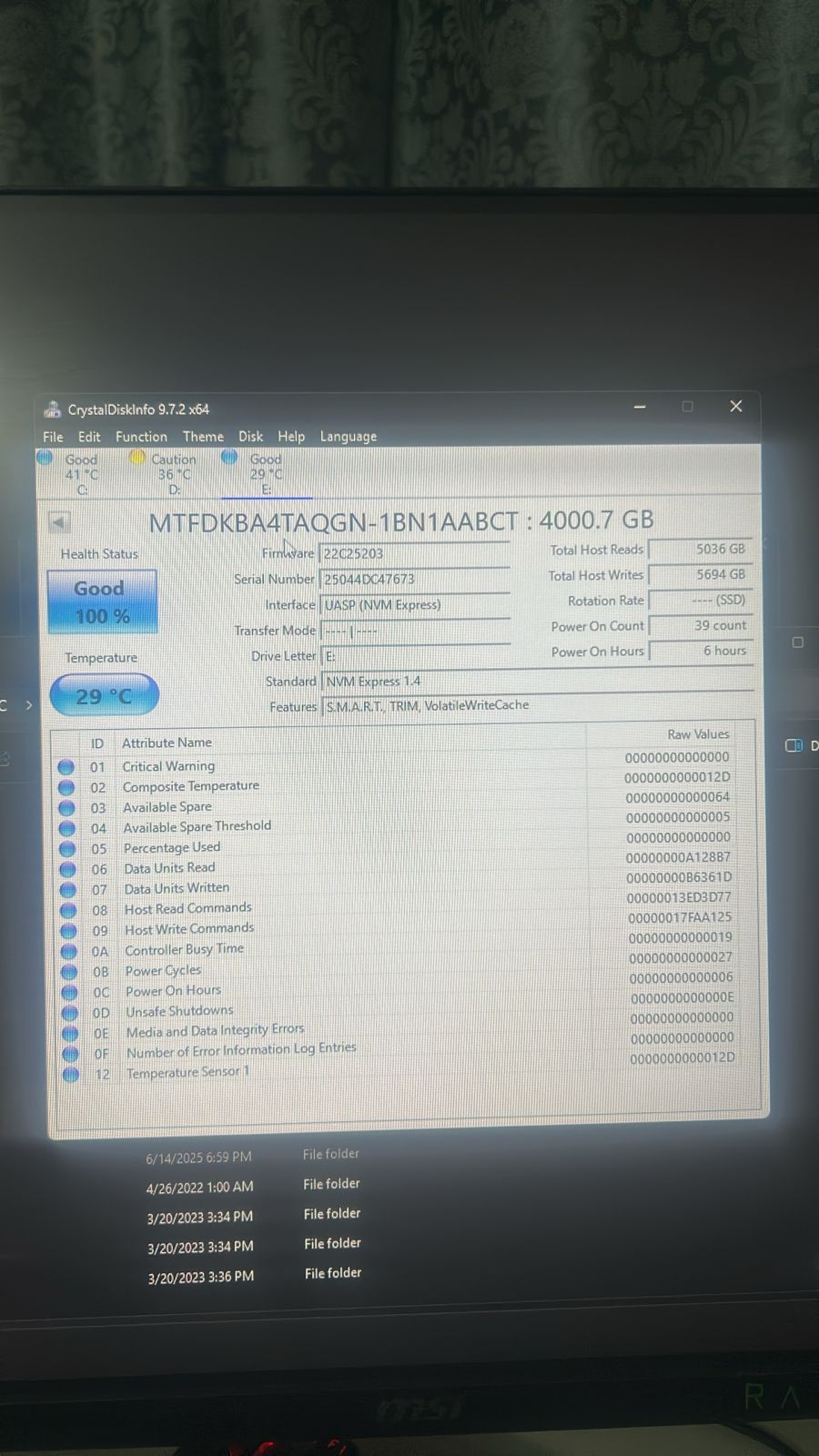Open the Edit menu
The height and width of the screenshot is (1456, 819).
pyautogui.click(x=89, y=437)
